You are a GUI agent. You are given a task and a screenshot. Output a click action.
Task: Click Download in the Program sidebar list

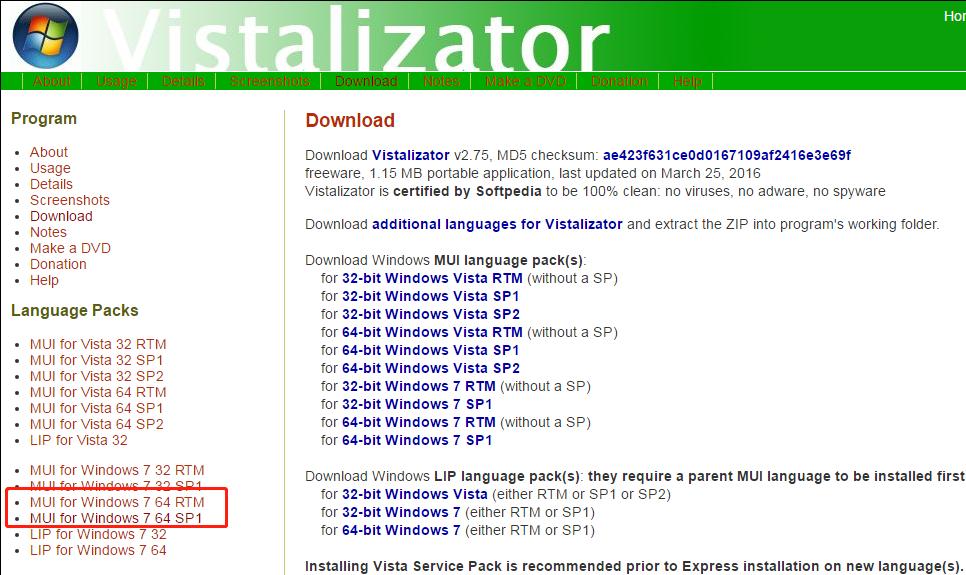[61, 216]
